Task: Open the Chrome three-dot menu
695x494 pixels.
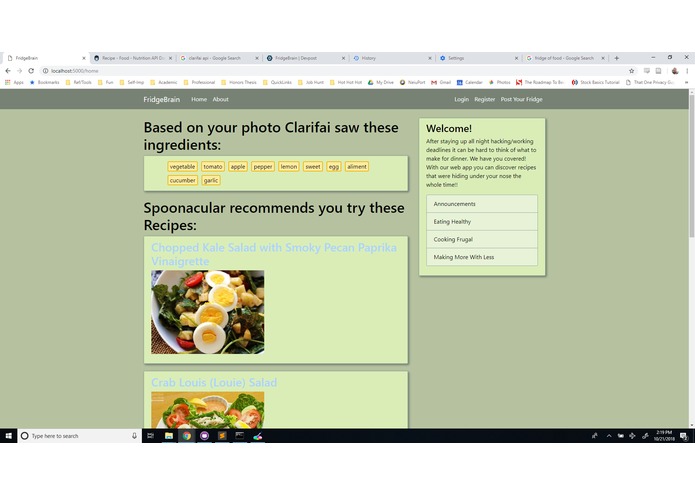Action: (687, 71)
